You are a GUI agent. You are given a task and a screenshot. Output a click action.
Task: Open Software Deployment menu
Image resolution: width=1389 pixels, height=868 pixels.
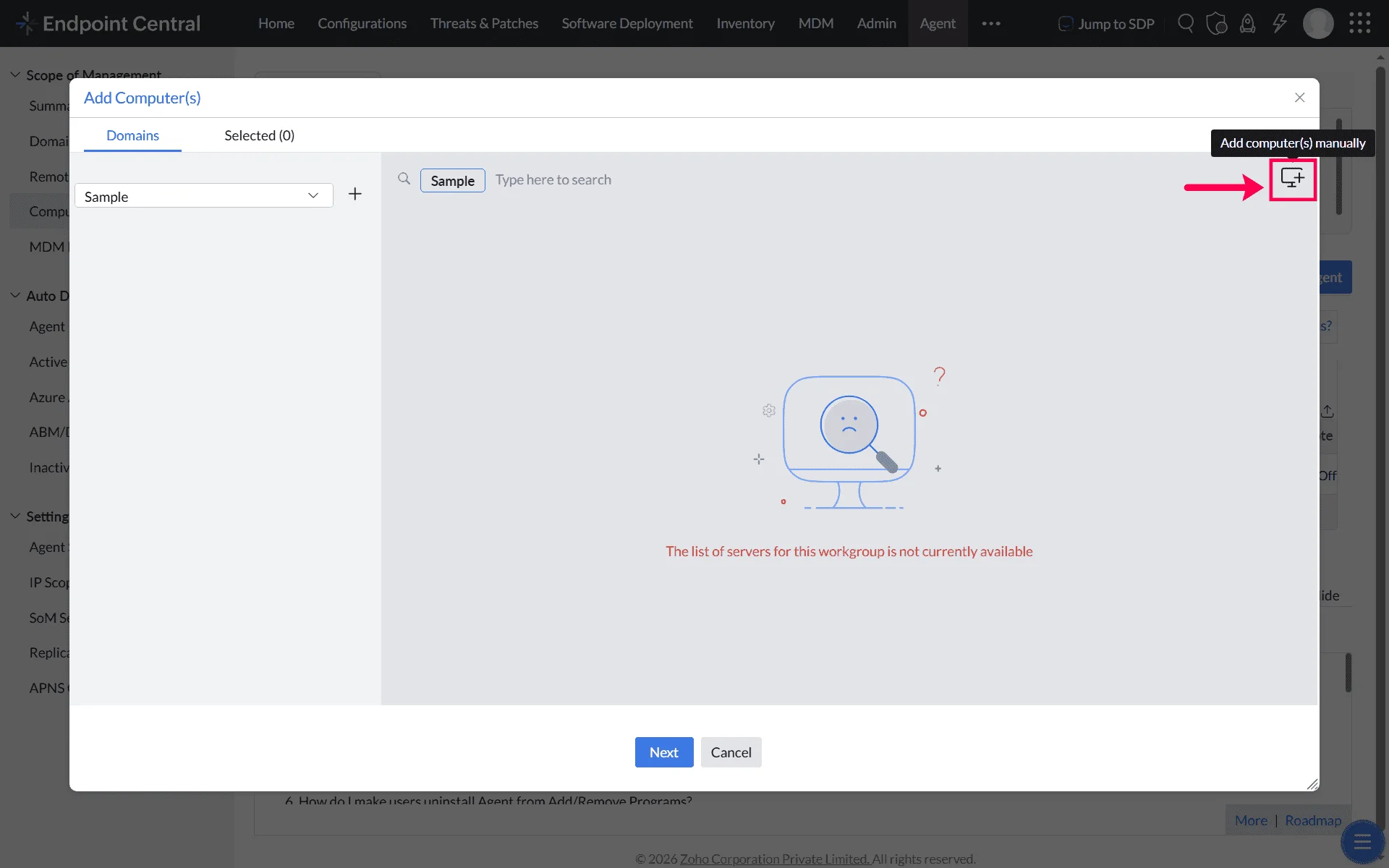pyautogui.click(x=626, y=23)
